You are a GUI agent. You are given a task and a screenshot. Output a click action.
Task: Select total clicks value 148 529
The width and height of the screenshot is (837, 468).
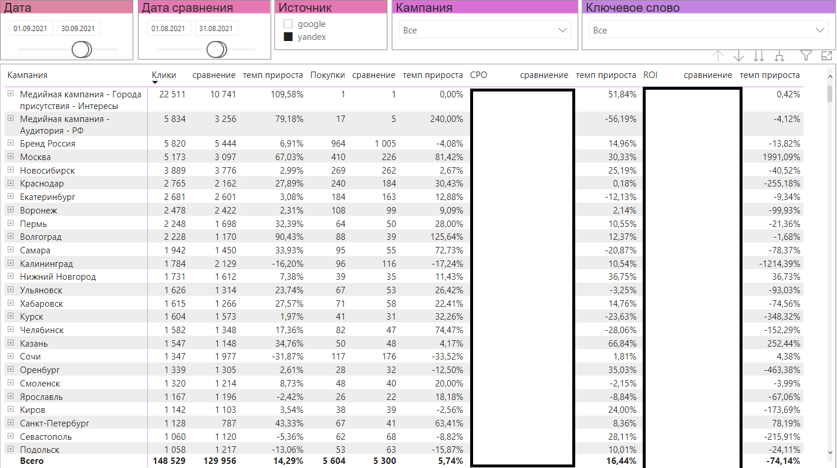[x=169, y=461]
